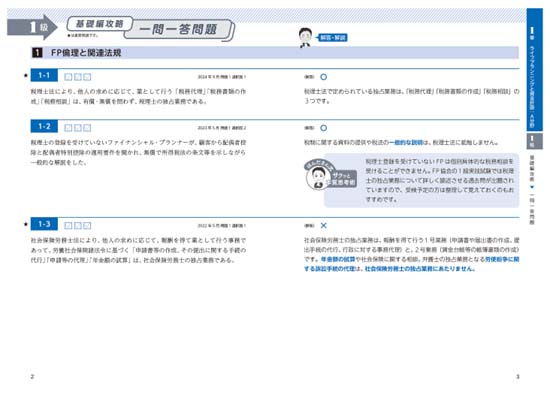Select the 基礎編攻略 rounded label
This screenshot has width=550, height=395.
click(x=100, y=24)
